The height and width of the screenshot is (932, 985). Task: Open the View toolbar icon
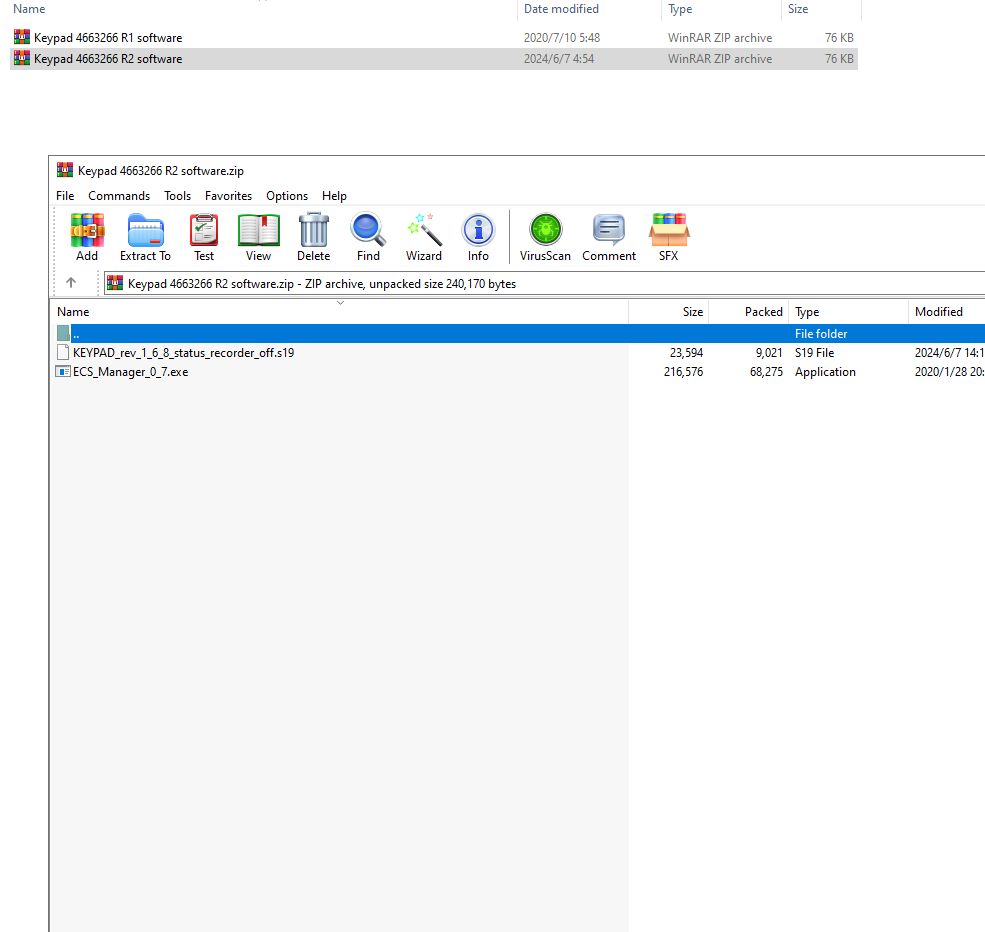258,230
